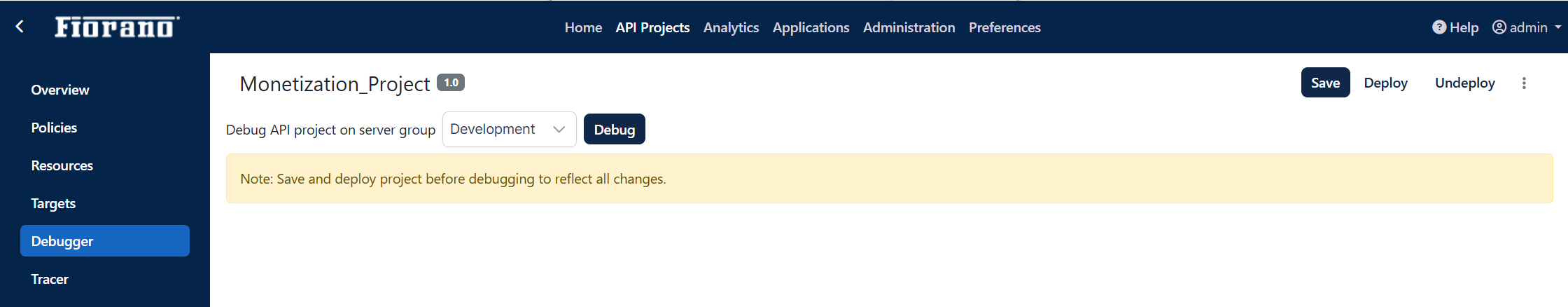
Task: Switch to the Policies section
Action: [x=54, y=128]
